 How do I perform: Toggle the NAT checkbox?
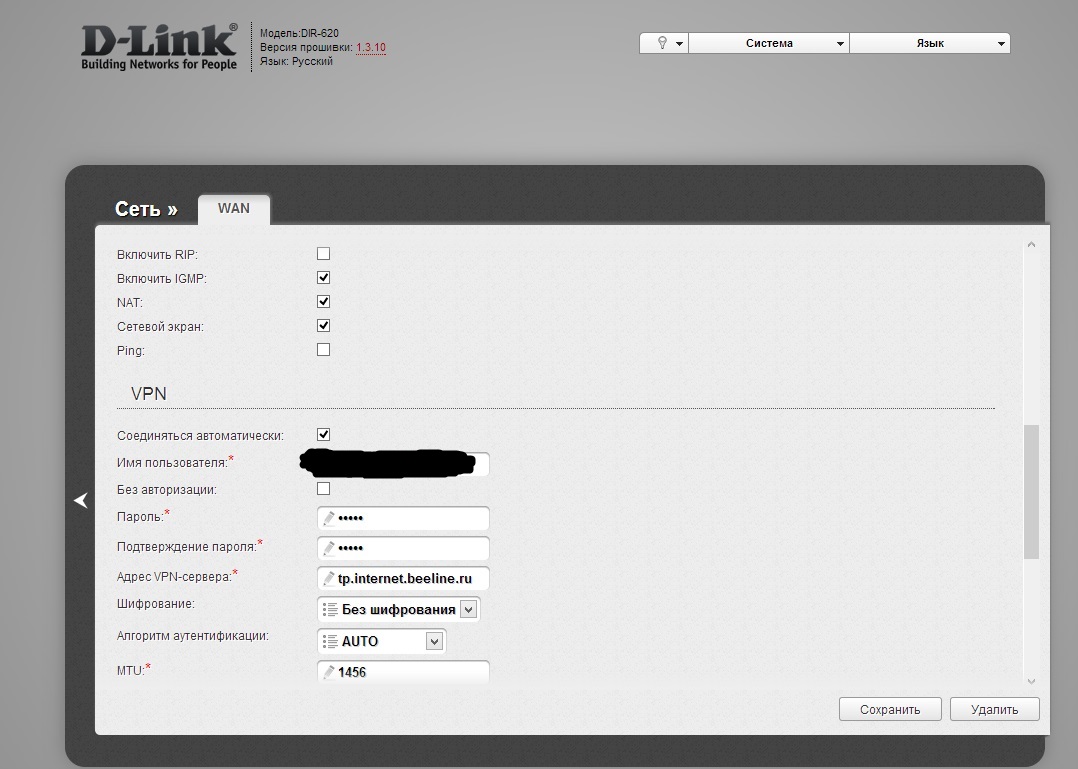click(x=323, y=302)
